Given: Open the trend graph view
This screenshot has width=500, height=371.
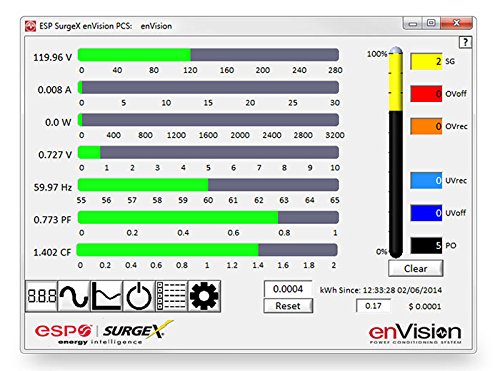Looking at the screenshot, I should click(106, 296).
